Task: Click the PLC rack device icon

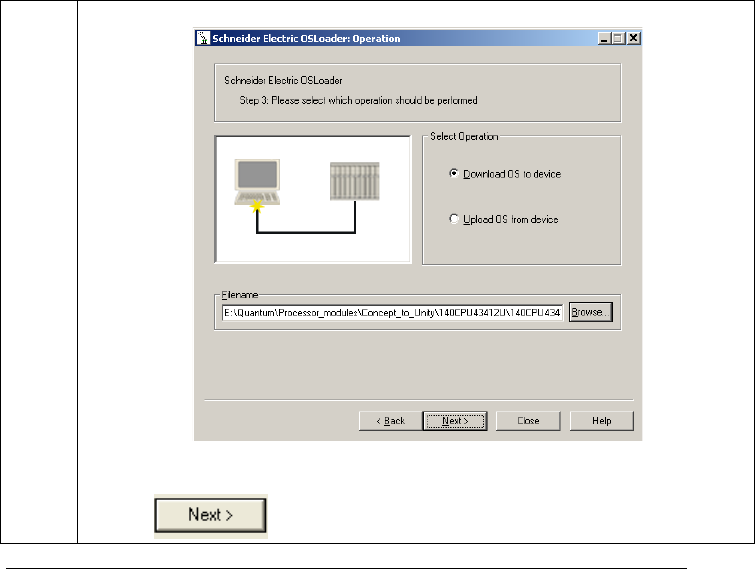Action: [355, 181]
